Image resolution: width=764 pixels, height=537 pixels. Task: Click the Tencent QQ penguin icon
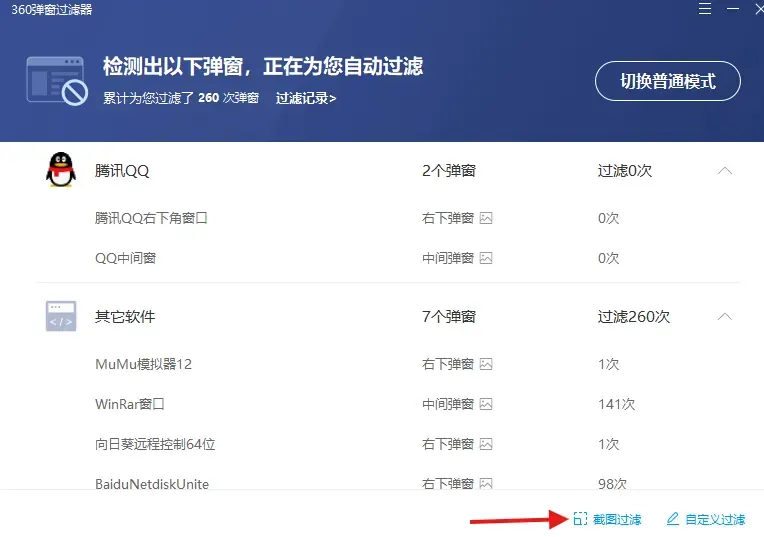61,170
